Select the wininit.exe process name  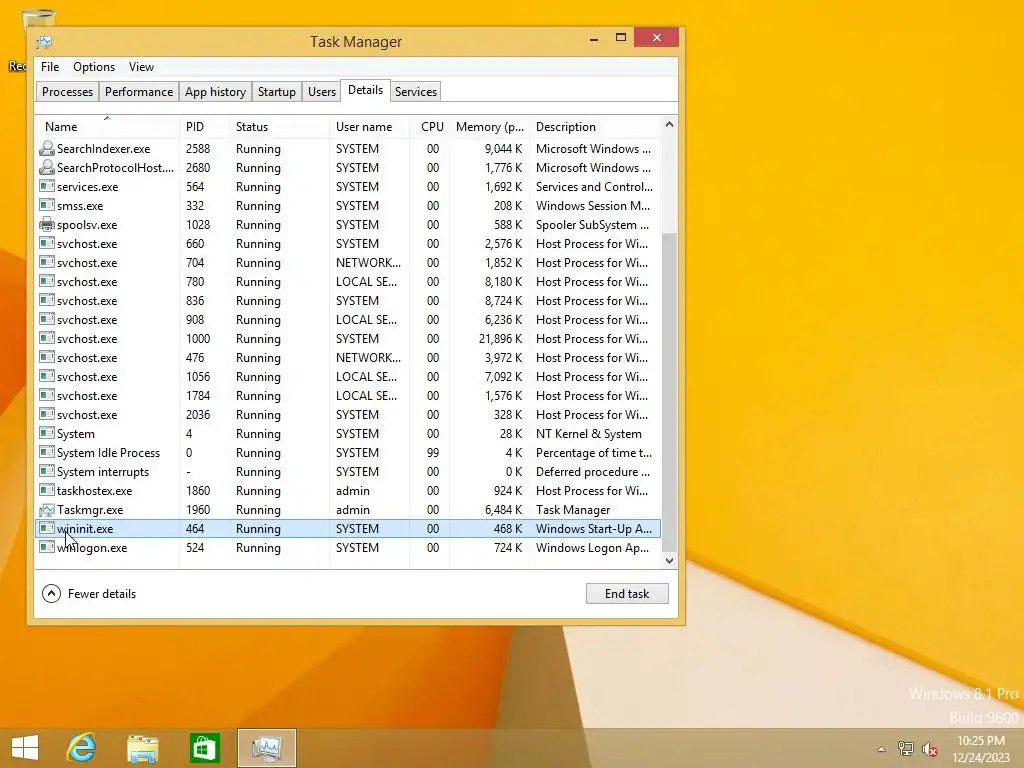pos(85,528)
